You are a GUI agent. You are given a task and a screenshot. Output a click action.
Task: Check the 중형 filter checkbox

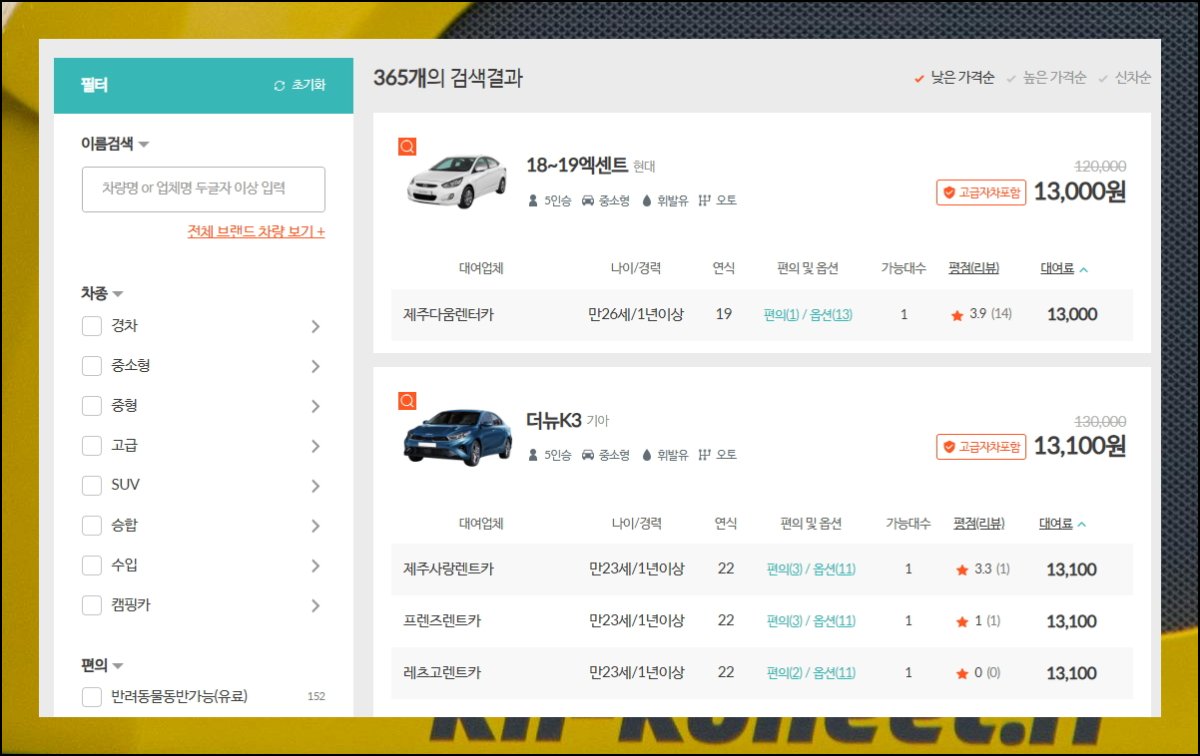tap(92, 406)
